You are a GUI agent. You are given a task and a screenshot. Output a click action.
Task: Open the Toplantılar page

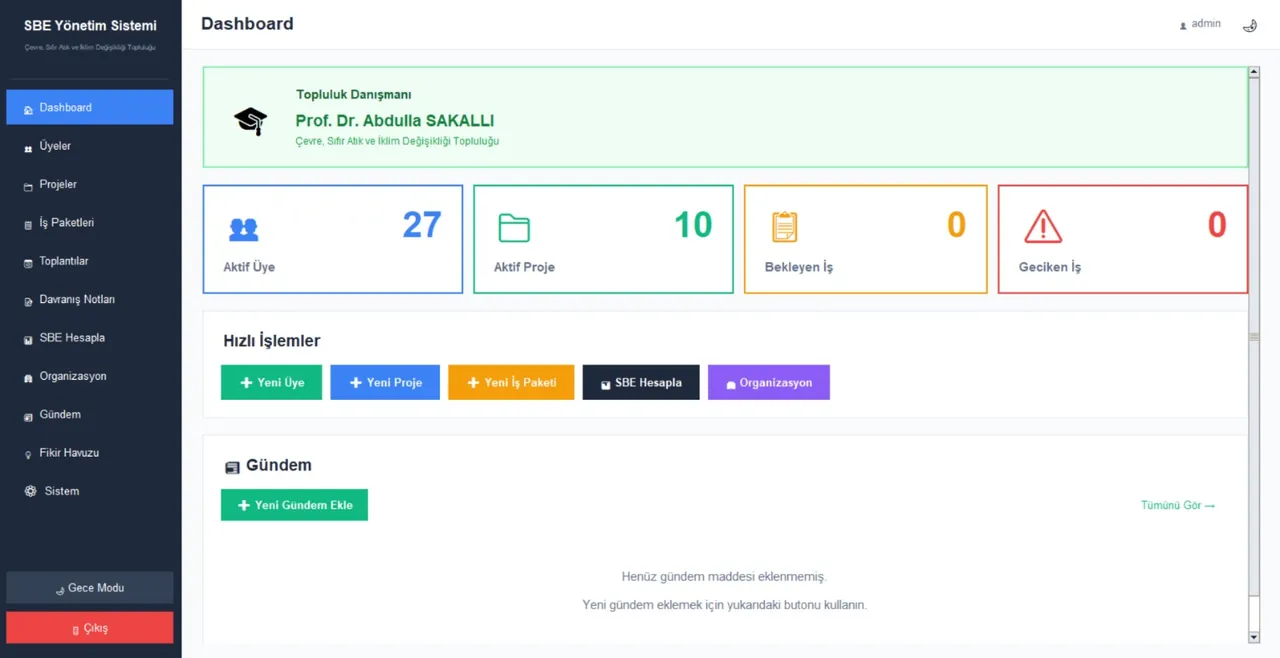[x=90, y=261]
